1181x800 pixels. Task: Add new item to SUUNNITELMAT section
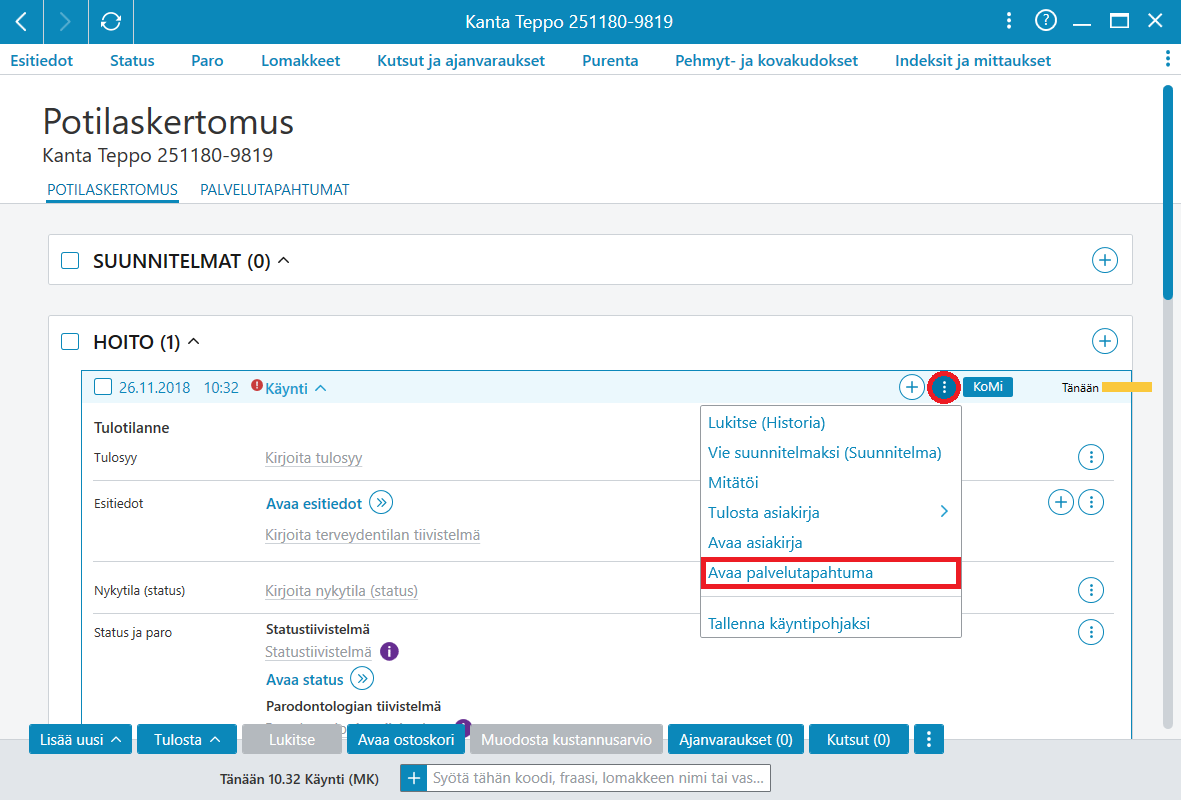pos(1104,261)
